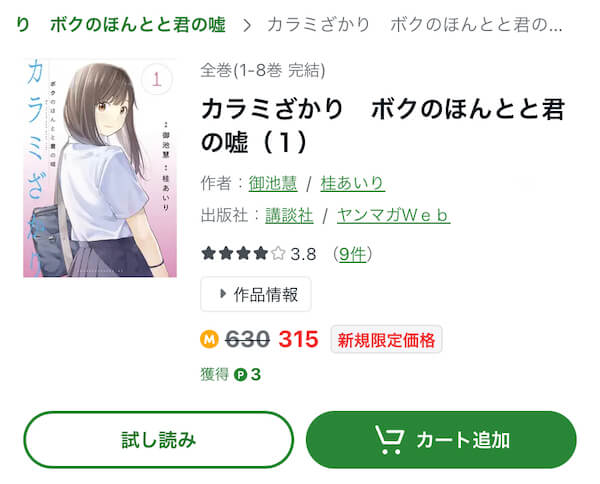Screen dimensions: 600x484
Task: Open the manga cover thumbnail
Action: coord(100,168)
